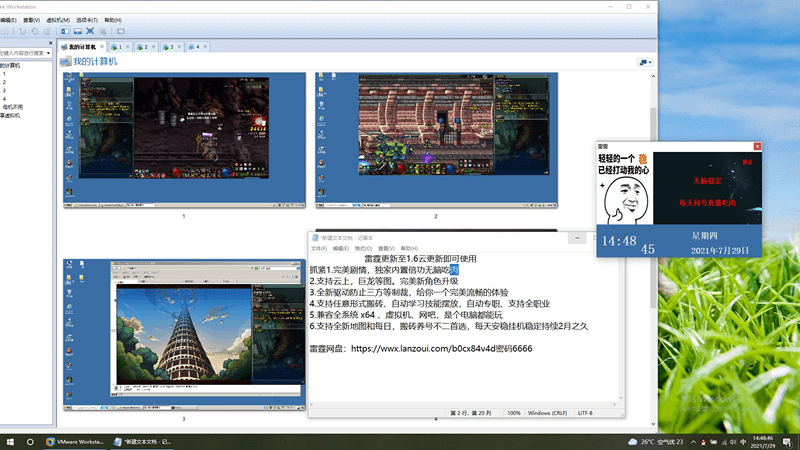Click the QQ penguin tray icon
The height and width of the screenshot is (450, 800).
coord(704,442)
